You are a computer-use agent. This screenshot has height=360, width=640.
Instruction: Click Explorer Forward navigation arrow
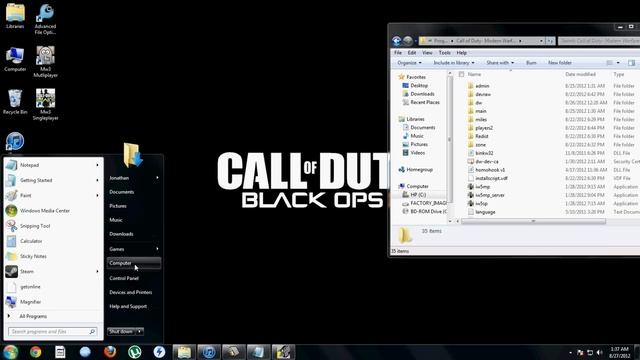[407, 41]
